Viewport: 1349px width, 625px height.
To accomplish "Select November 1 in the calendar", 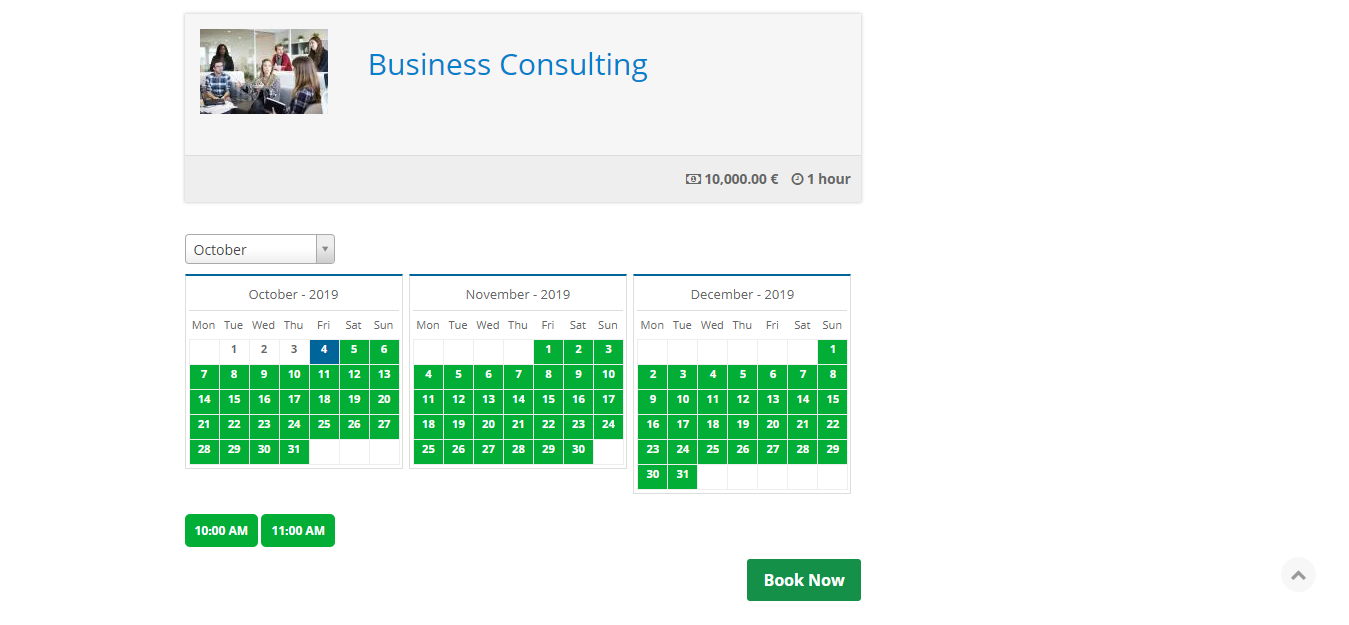I will pyautogui.click(x=548, y=350).
